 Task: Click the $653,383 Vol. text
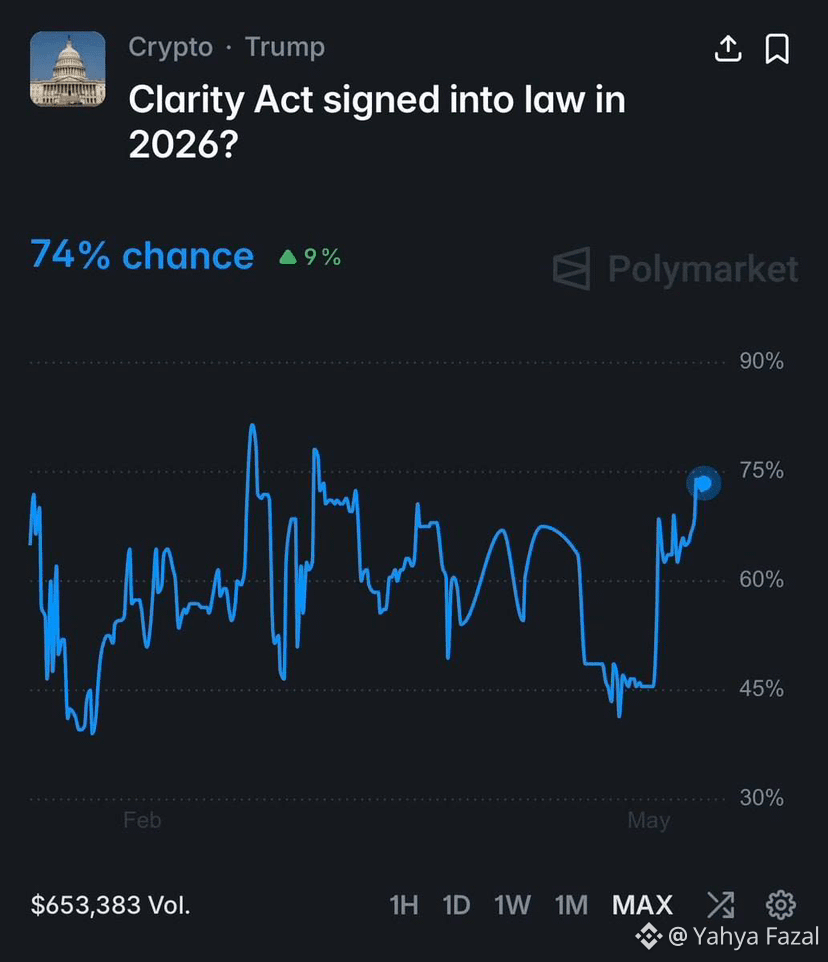(x=110, y=905)
